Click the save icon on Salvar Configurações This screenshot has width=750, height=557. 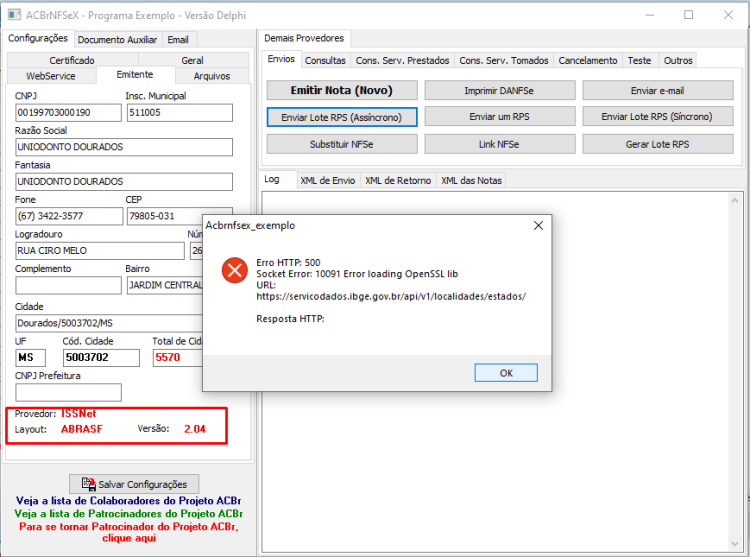coord(88,484)
